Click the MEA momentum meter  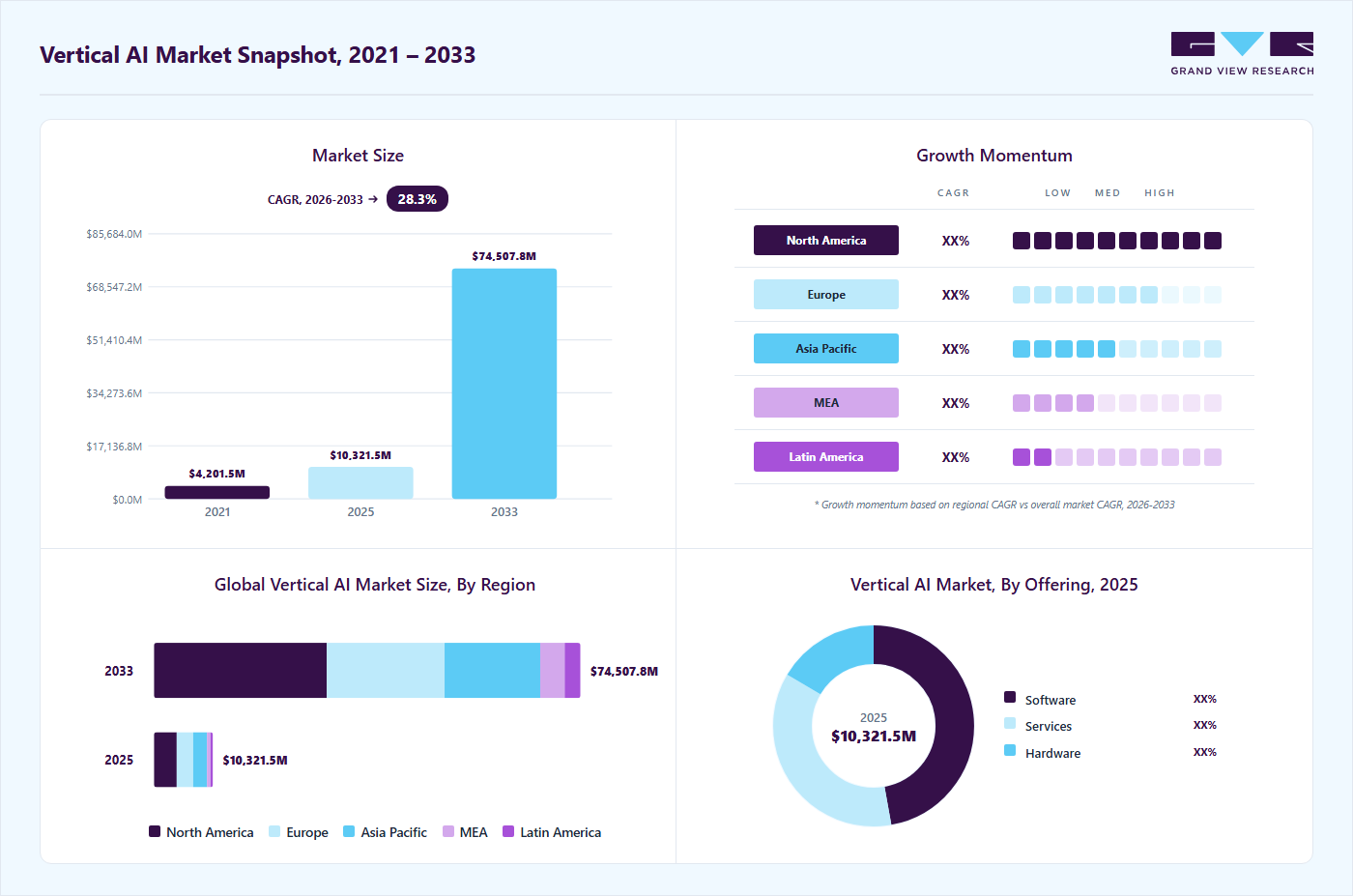1117,403
